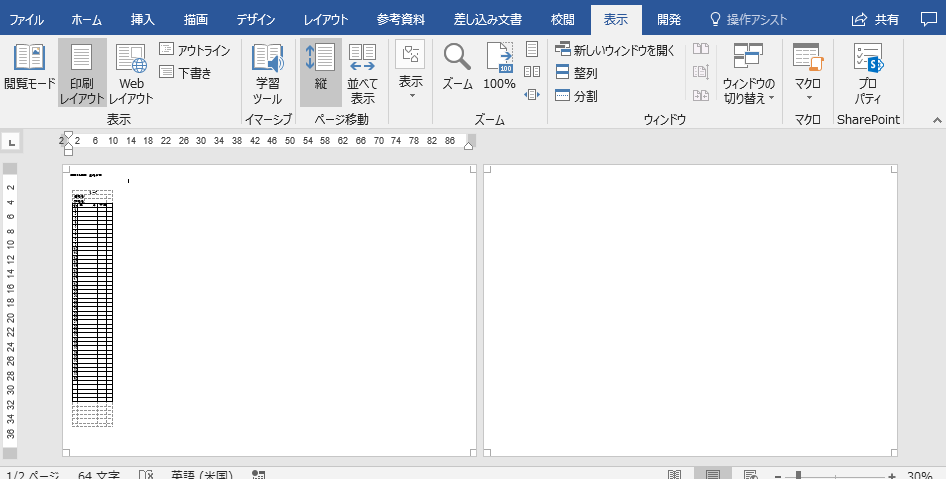Click the 操作アシスト search box
The width and height of the screenshot is (946, 479).
[x=749, y=19]
